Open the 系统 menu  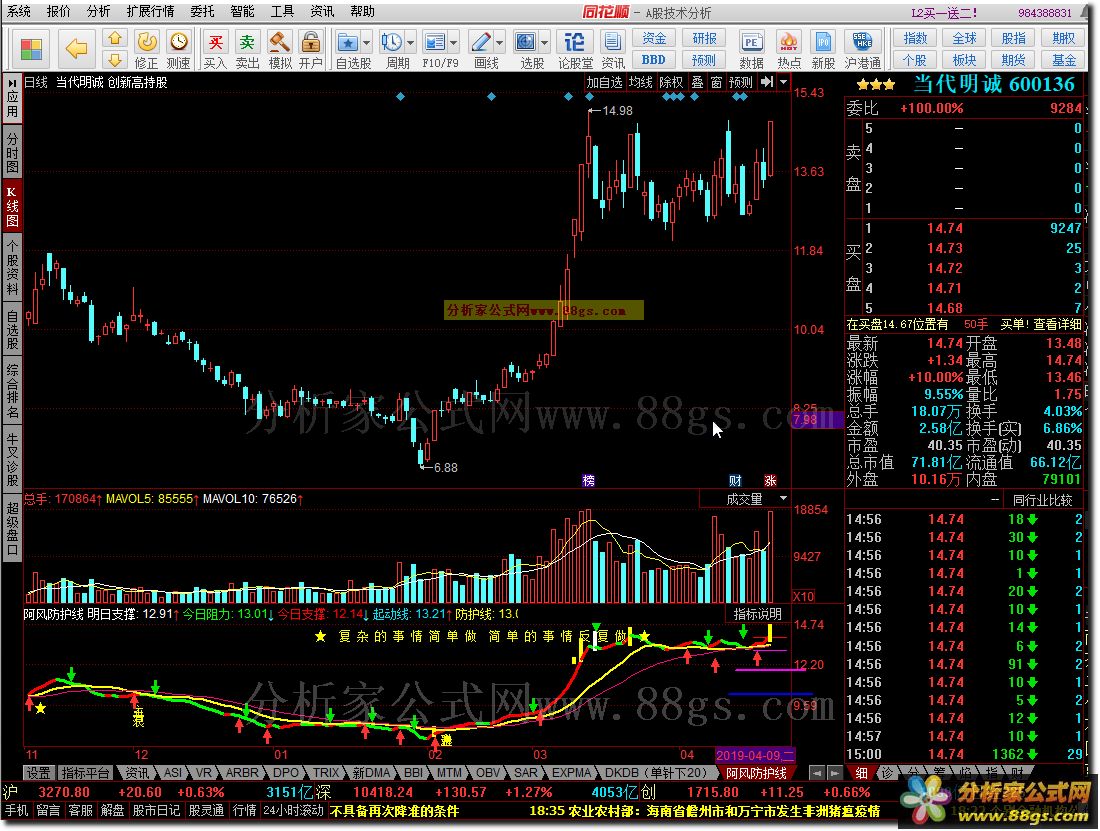19,11
